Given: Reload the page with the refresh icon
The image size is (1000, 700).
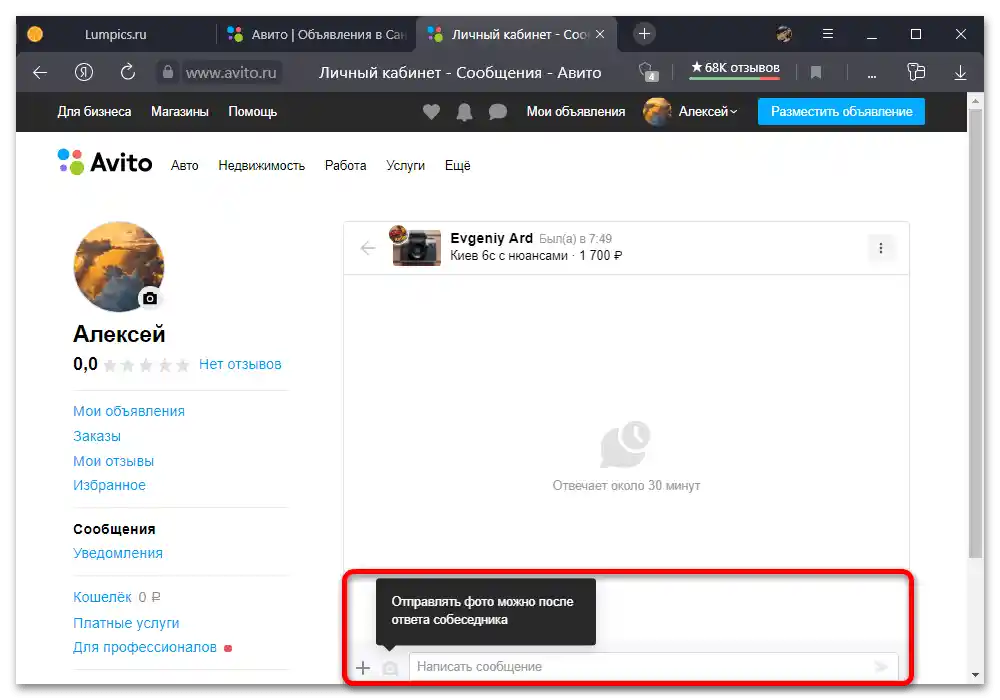Looking at the screenshot, I should (128, 72).
